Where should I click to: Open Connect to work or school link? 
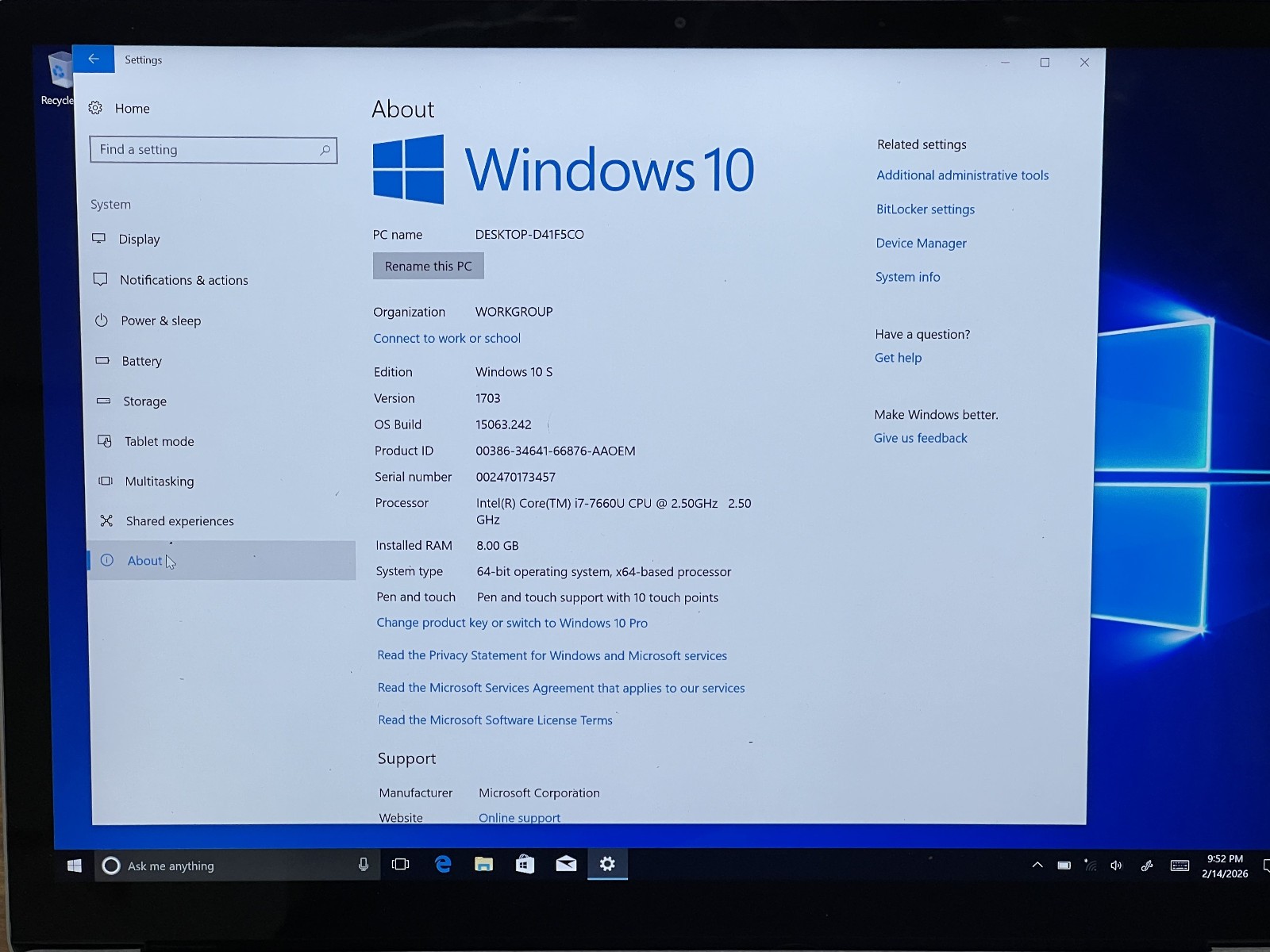(x=447, y=338)
